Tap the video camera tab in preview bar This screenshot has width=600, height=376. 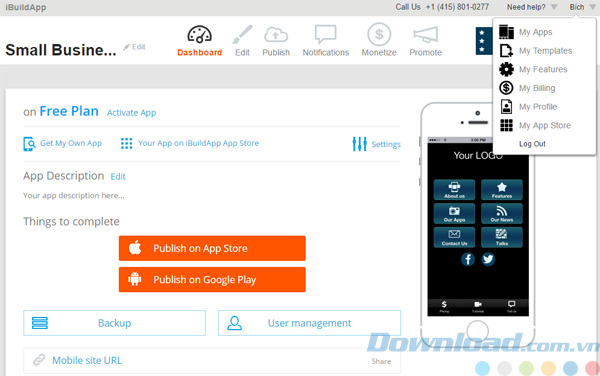[x=478, y=306]
